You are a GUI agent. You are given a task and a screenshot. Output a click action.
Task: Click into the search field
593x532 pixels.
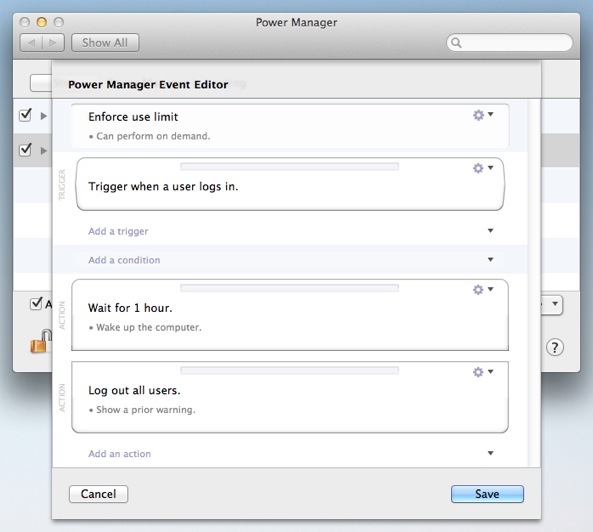(509, 43)
